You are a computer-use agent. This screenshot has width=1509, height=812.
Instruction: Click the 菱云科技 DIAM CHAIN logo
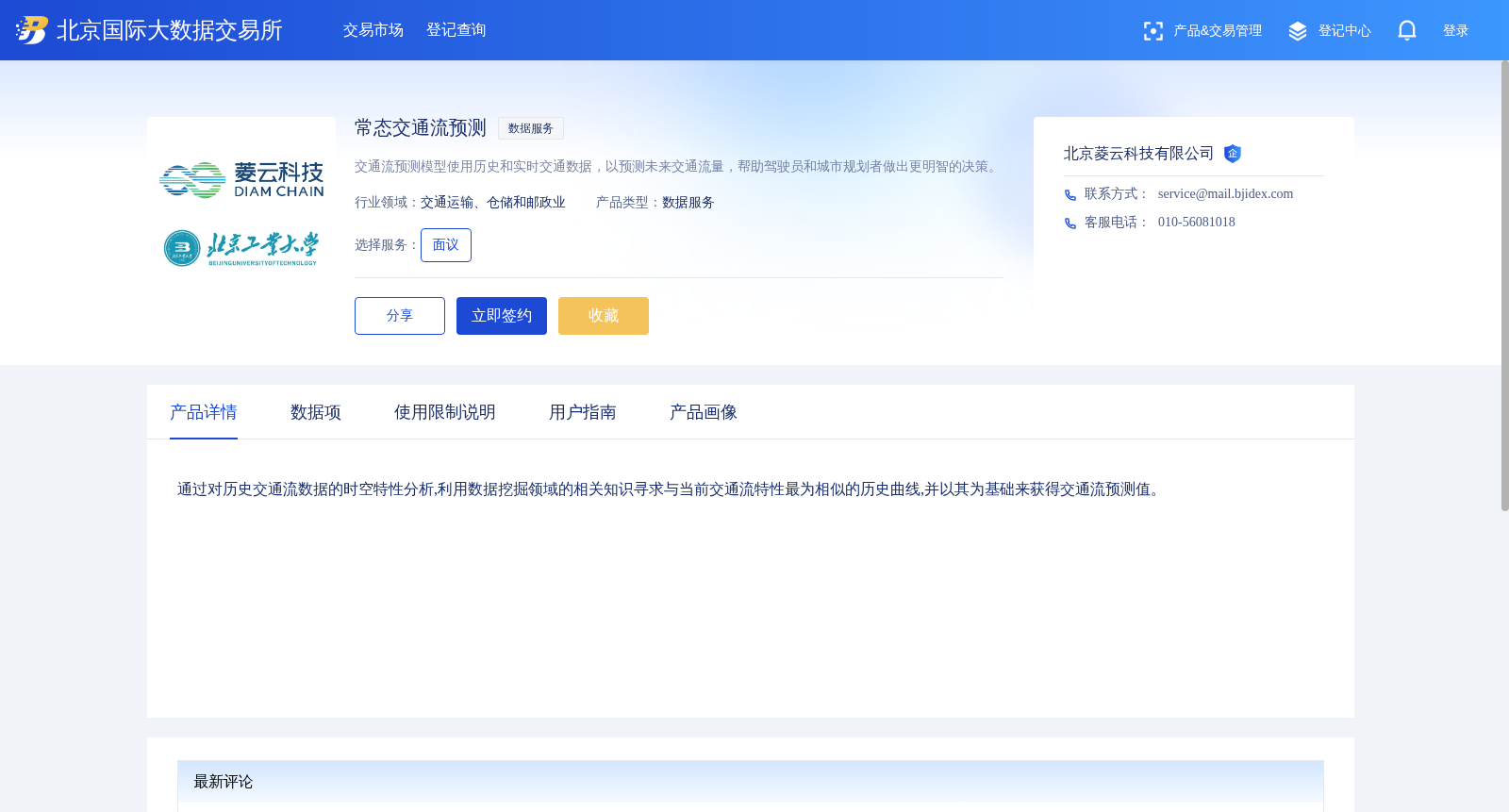point(241,179)
